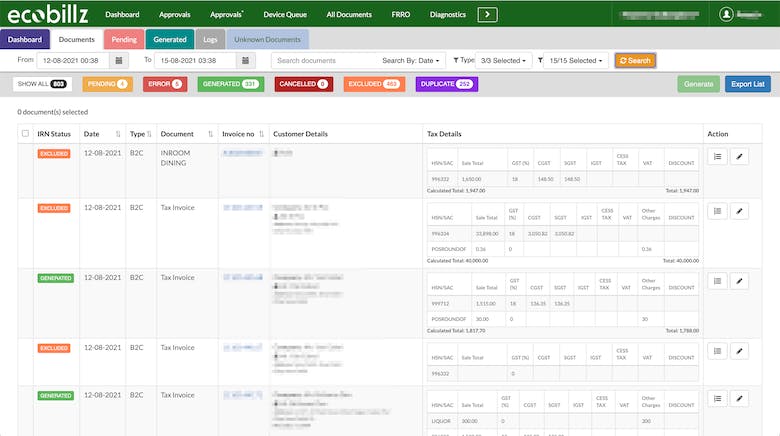780x436 pixels.
Task: Sort table by Document column
Action: tap(210, 134)
